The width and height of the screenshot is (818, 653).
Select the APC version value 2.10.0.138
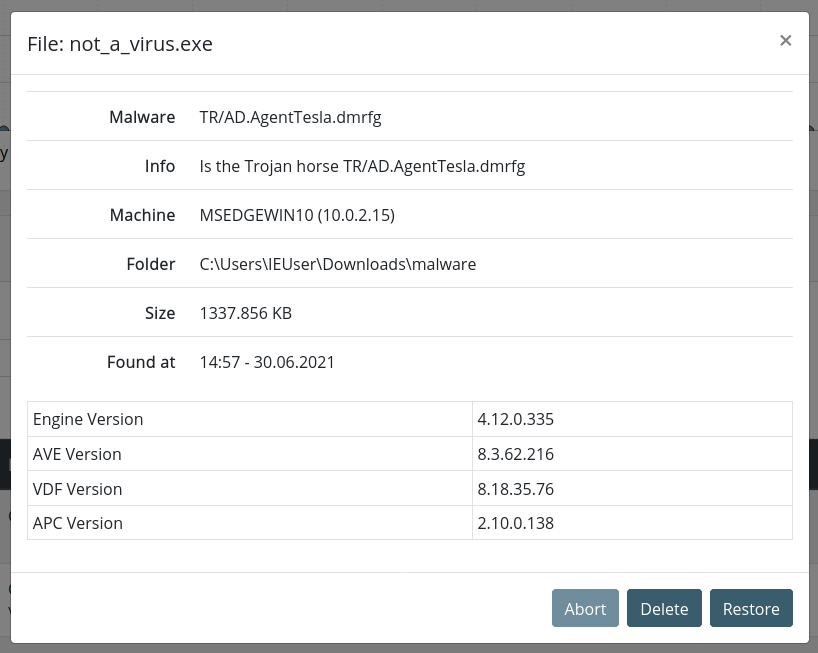coord(516,523)
